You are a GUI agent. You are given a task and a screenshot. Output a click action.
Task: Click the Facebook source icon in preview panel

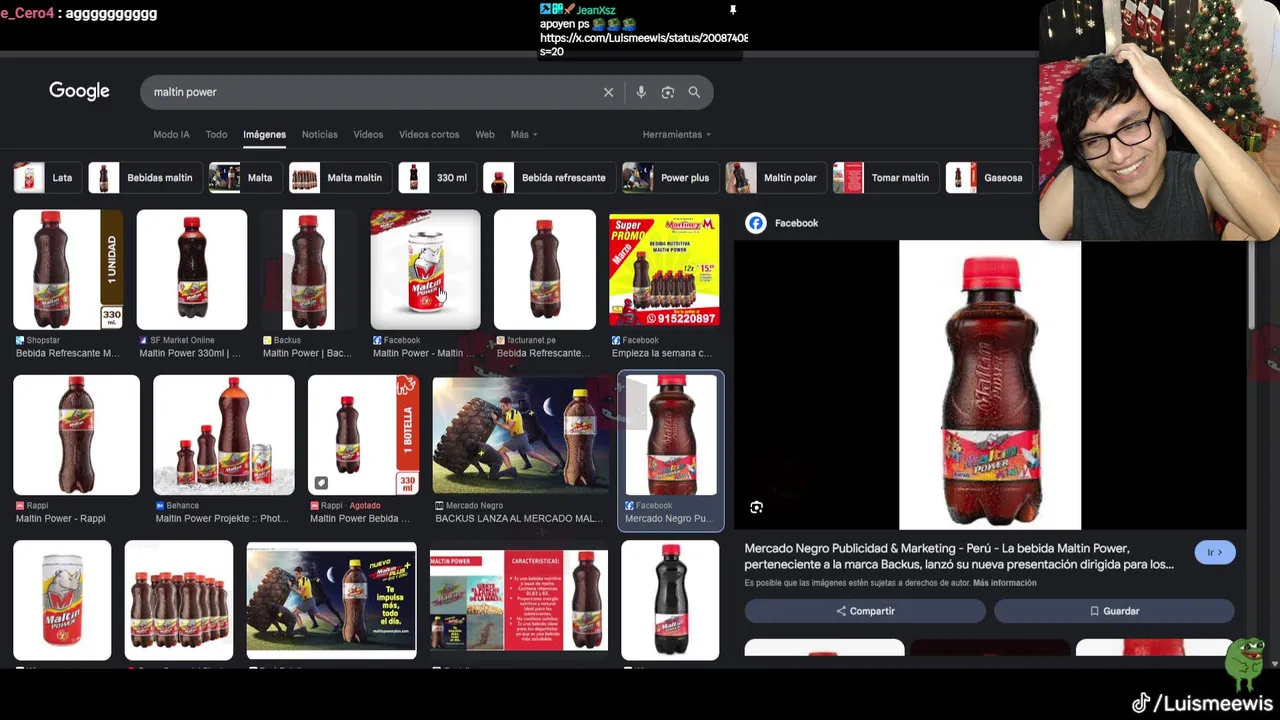tap(756, 223)
